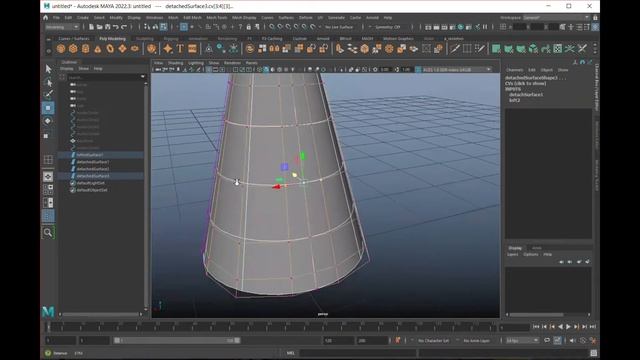This screenshot has height=360, width=640.
Task: Open the Outliner search filter dropdown arrow
Action: [x=142, y=77]
